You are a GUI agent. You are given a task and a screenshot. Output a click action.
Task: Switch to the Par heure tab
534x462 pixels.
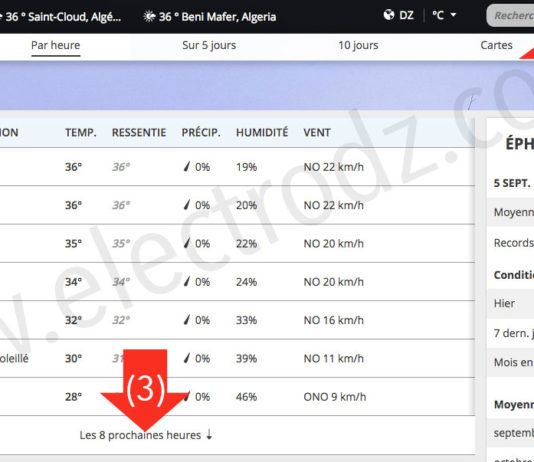coord(56,45)
